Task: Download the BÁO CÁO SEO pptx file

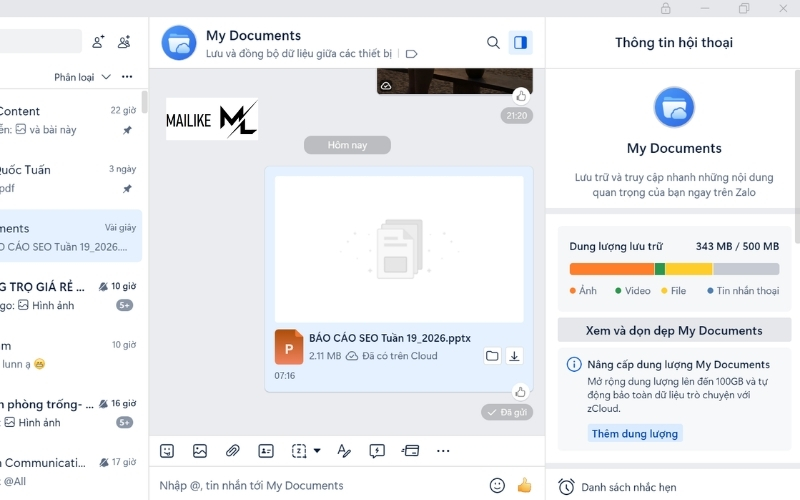Action: (514, 356)
